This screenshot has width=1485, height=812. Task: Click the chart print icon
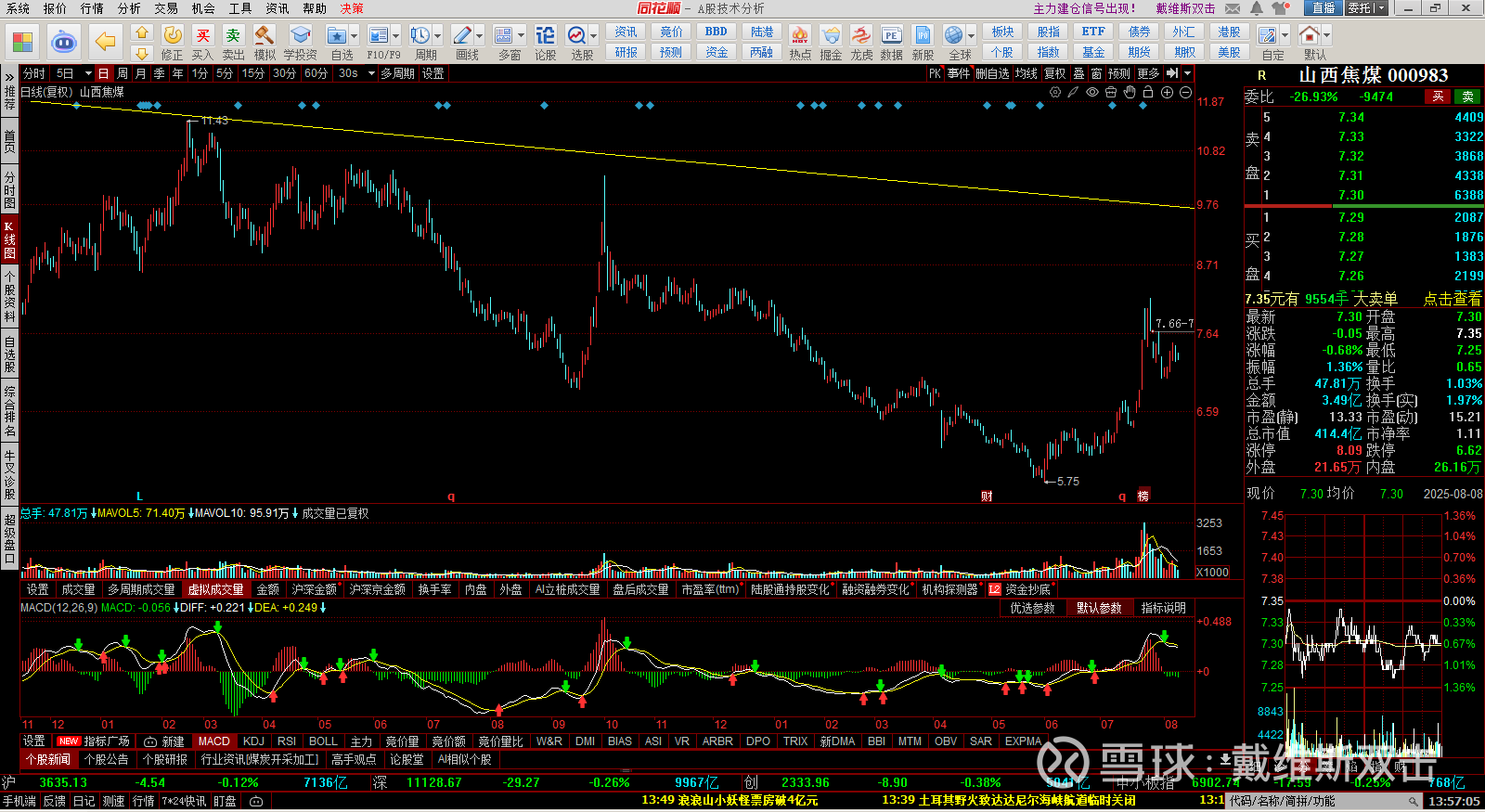(1111, 92)
